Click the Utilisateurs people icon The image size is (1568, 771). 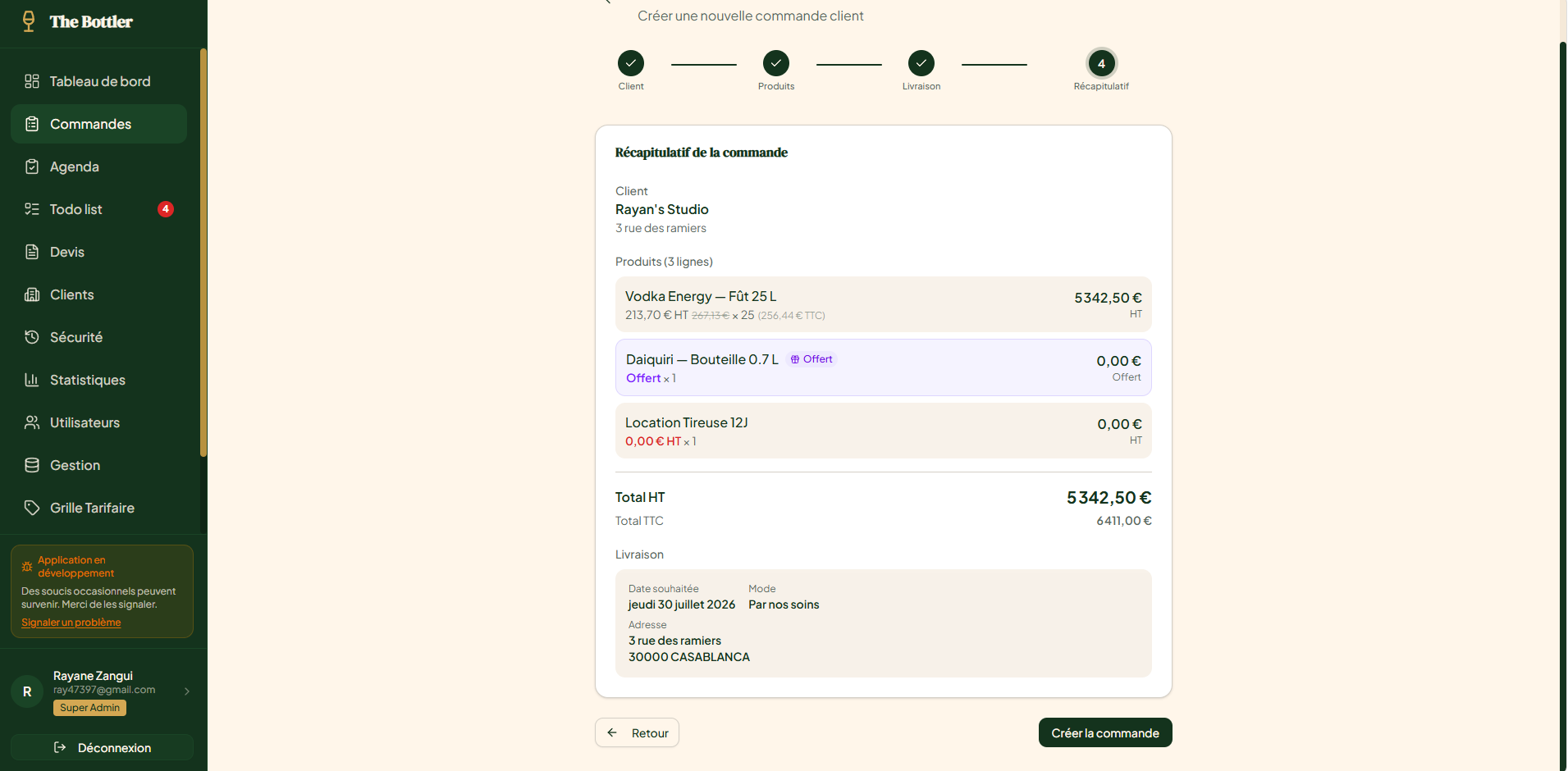point(32,422)
